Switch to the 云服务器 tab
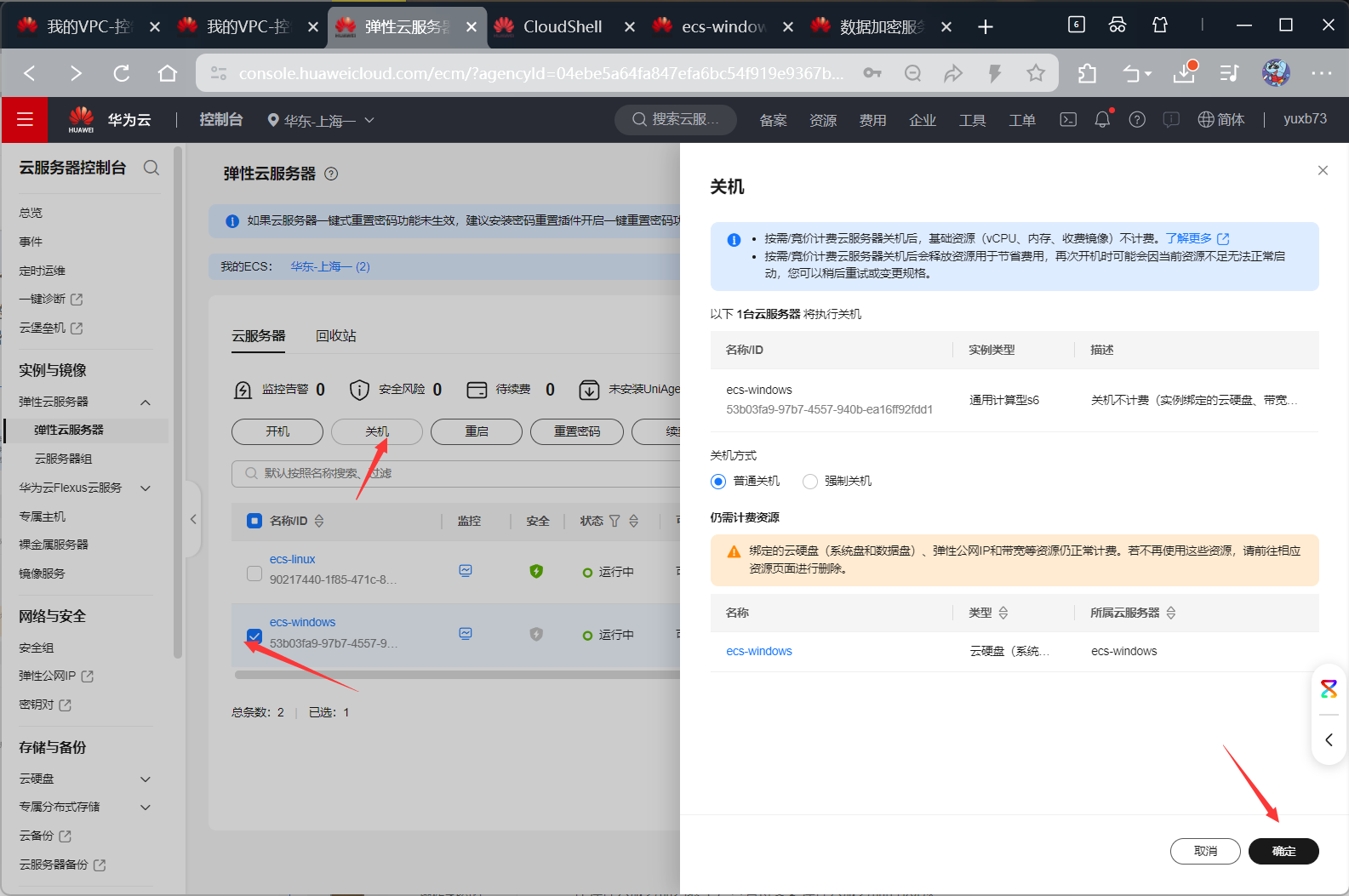 [259, 336]
